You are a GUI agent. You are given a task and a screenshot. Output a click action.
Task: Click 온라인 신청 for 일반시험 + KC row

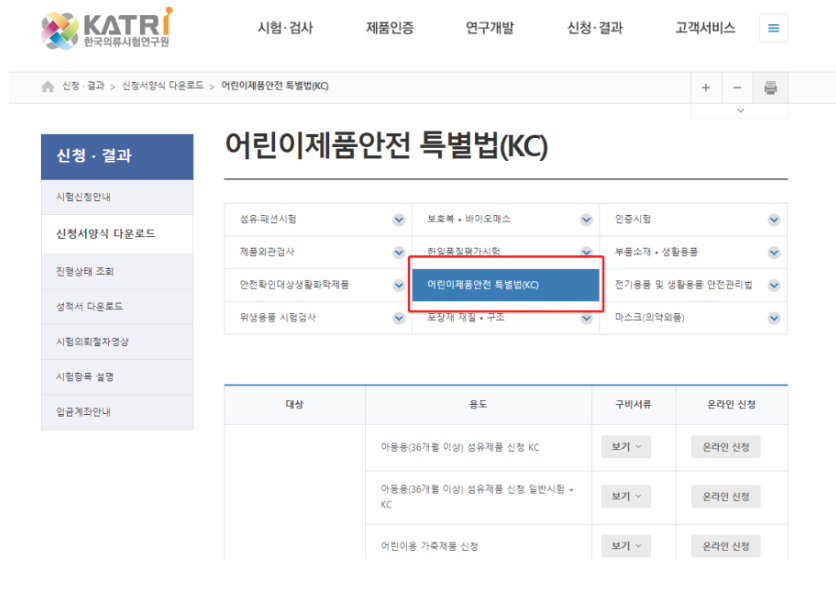click(x=726, y=496)
